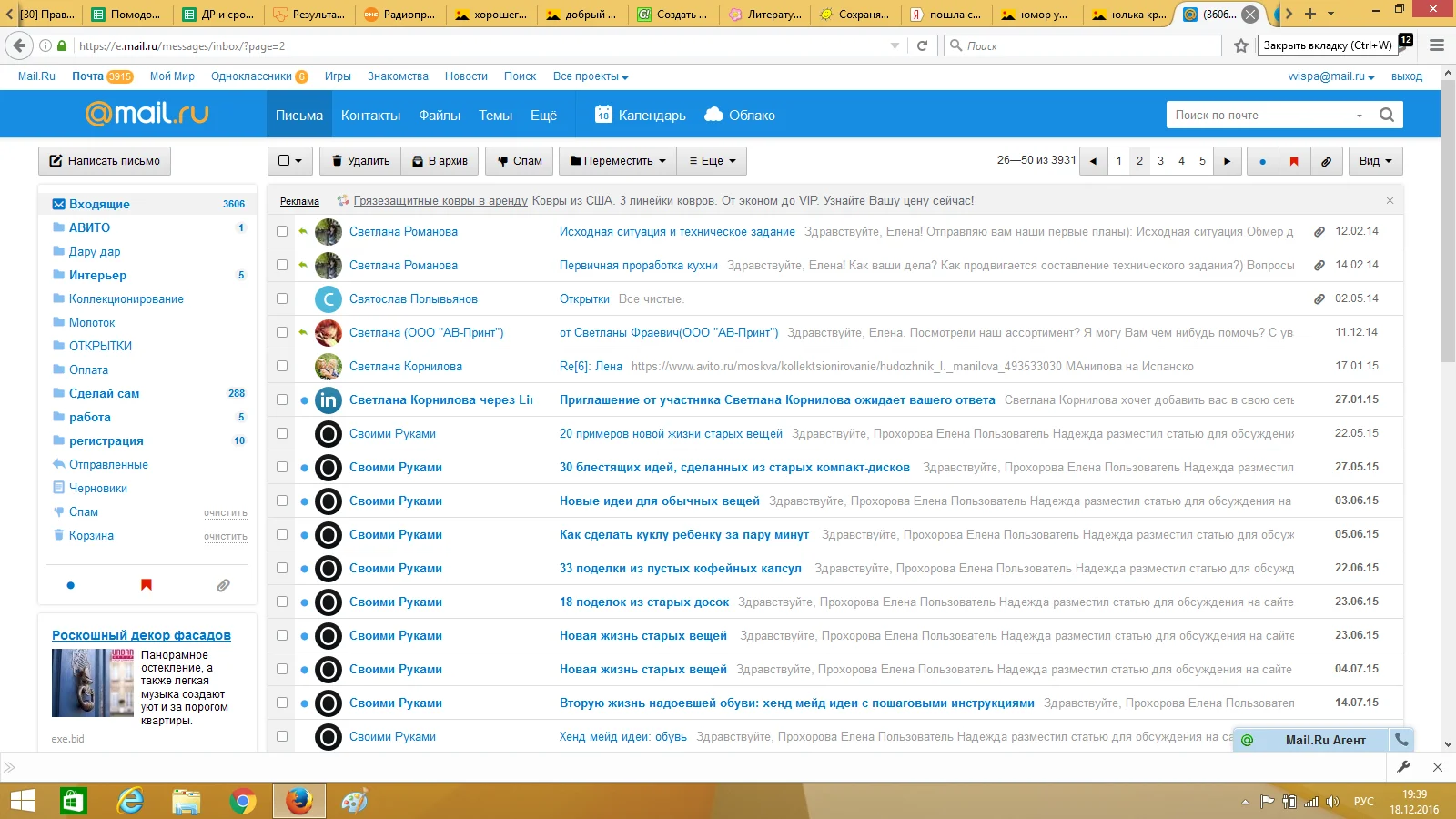List all tabs dropdown in tab bar
The width and height of the screenshot is (1456, 819).
(x=1330, y=14)
